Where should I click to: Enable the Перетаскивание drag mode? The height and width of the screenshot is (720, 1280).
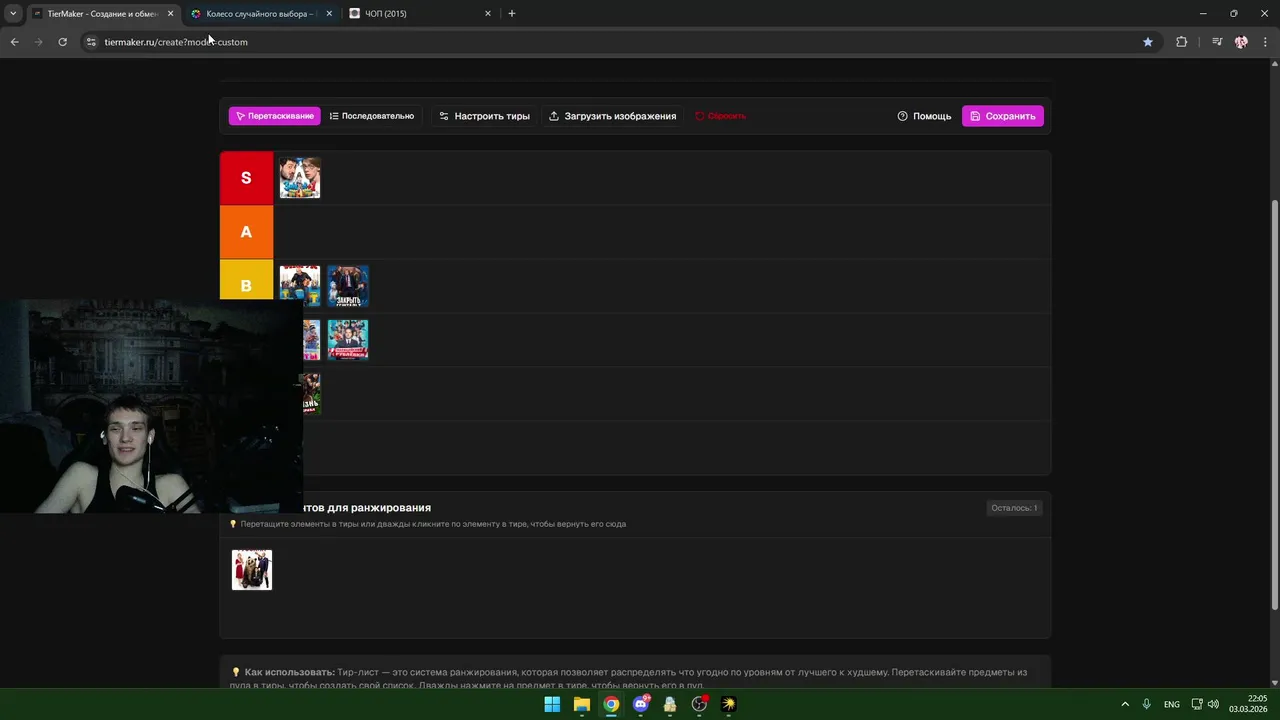coord(274,116)
